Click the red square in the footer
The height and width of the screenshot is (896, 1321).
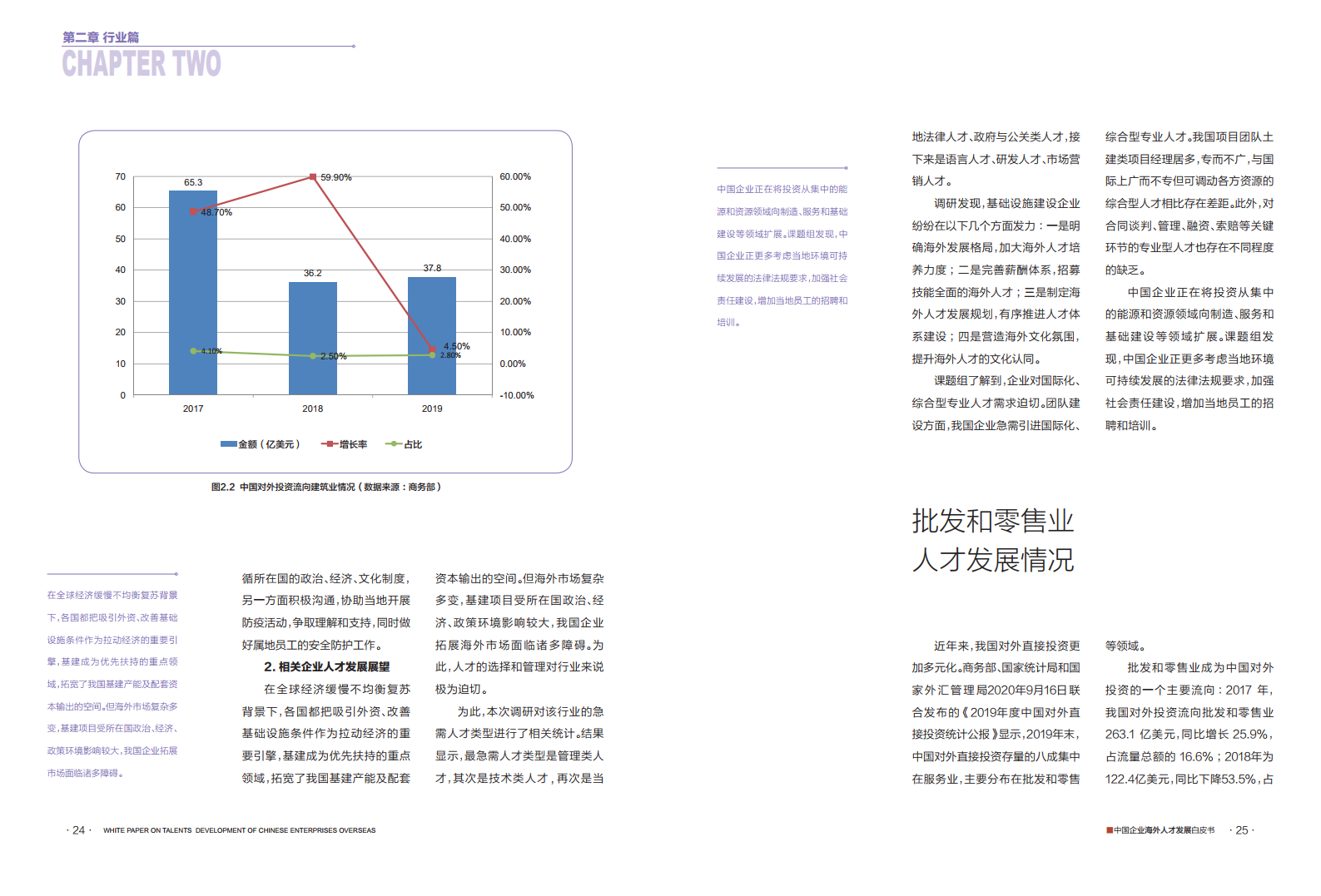pos(1110,830)
